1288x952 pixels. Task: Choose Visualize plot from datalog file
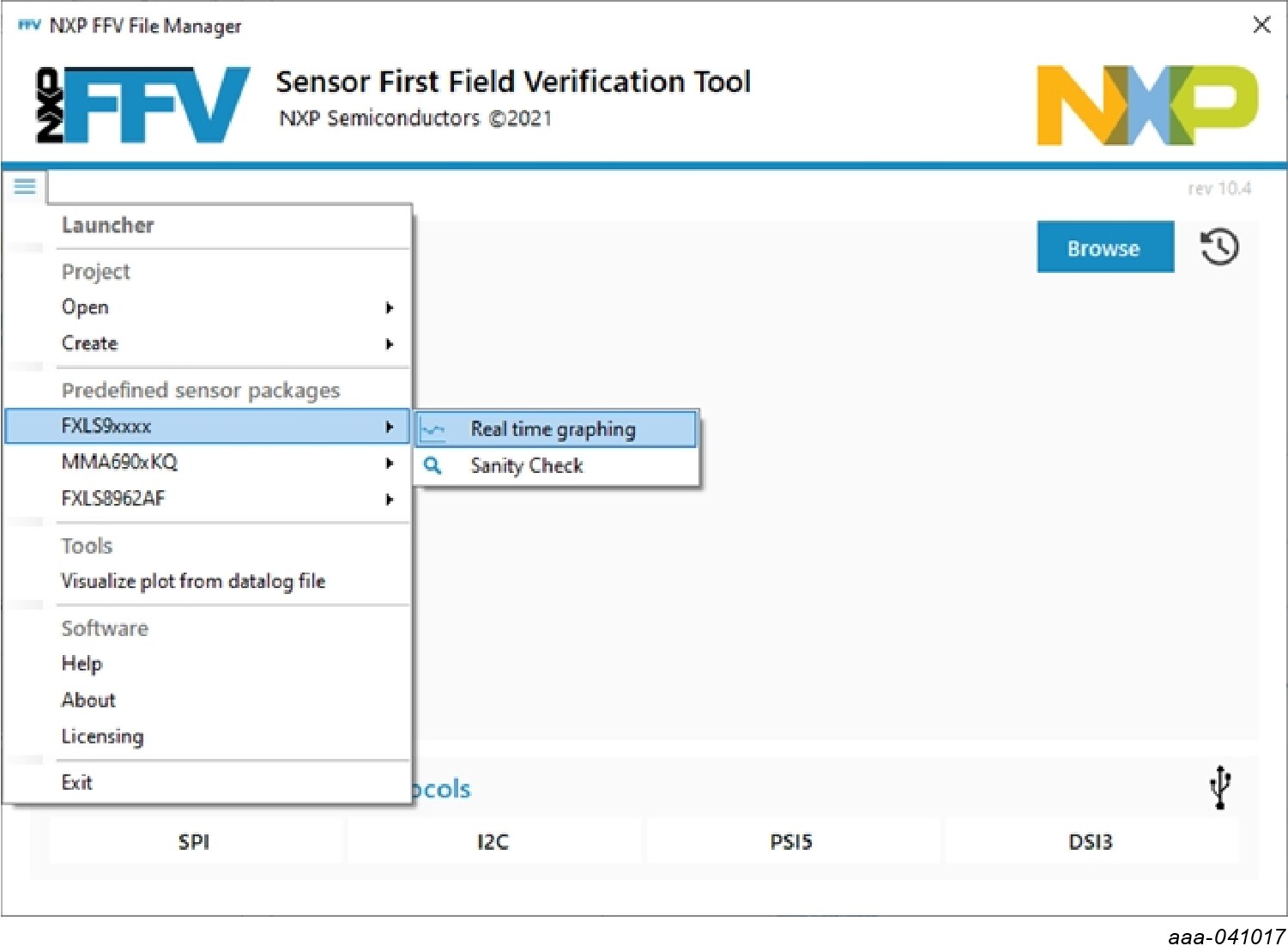point(193,581)
